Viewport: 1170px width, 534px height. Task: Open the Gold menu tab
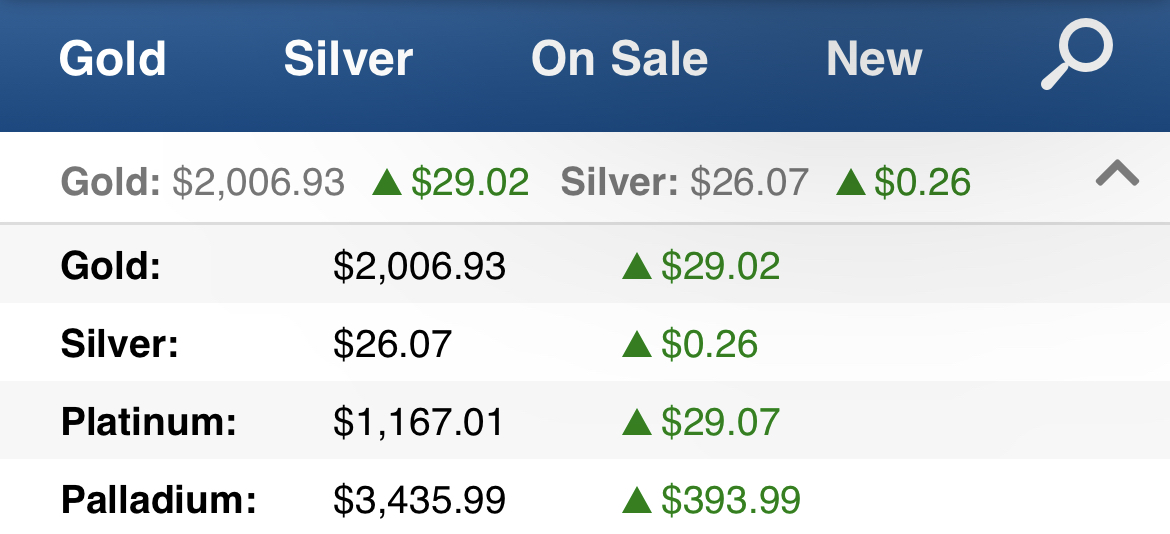pyautogui.click(x=113, y=59)
